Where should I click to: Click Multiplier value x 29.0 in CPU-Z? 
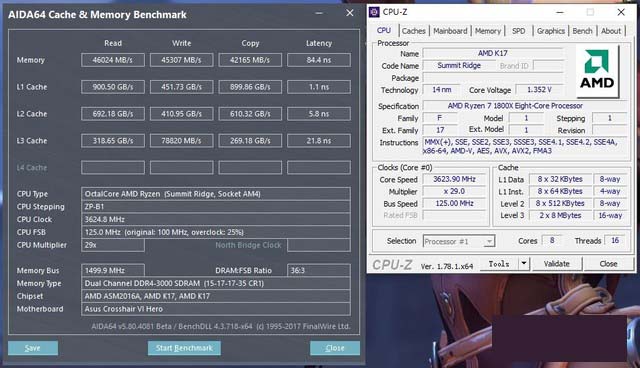454,191
